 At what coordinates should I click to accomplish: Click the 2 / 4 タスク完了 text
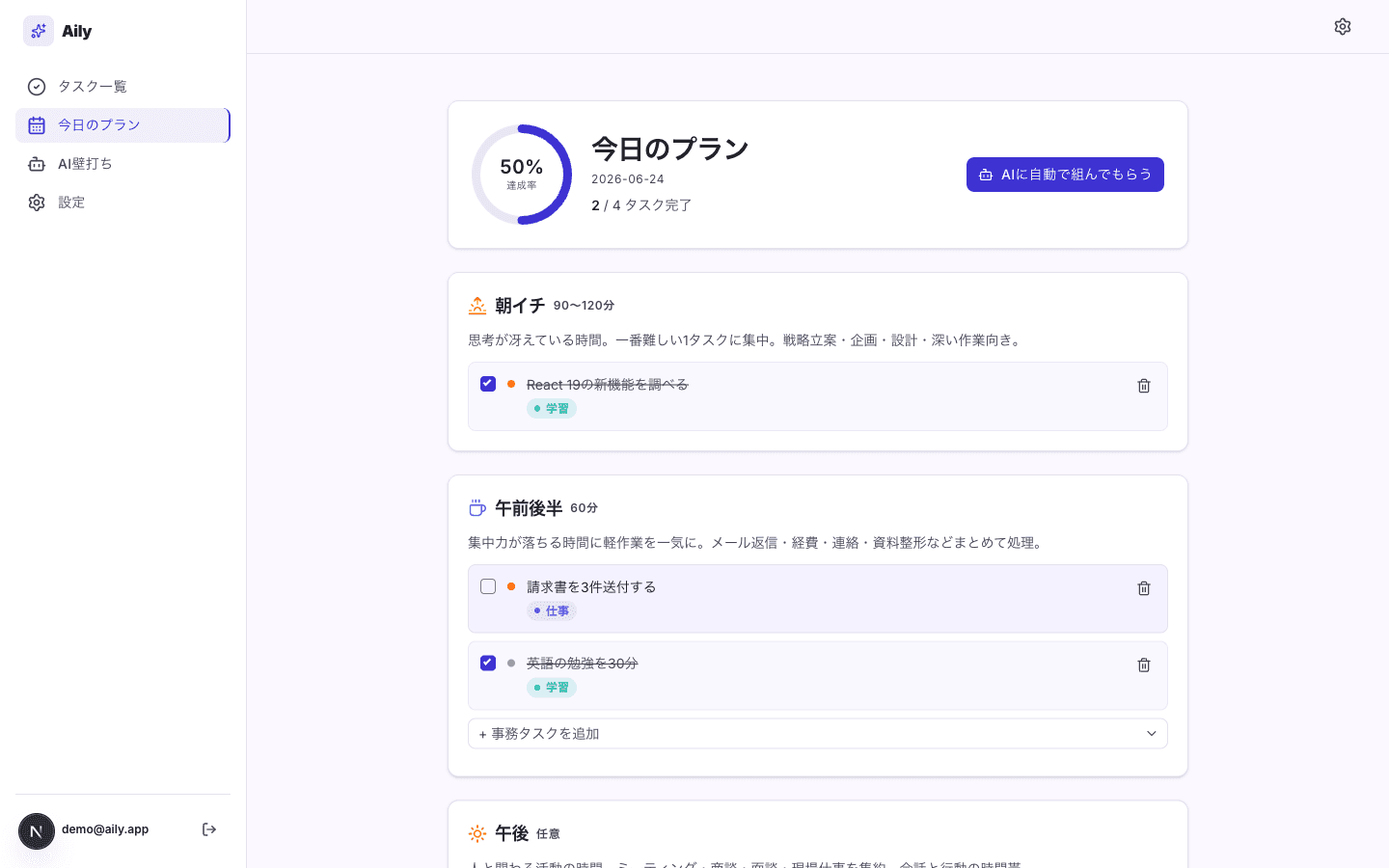pyautogui.click(x=641, y=205)
